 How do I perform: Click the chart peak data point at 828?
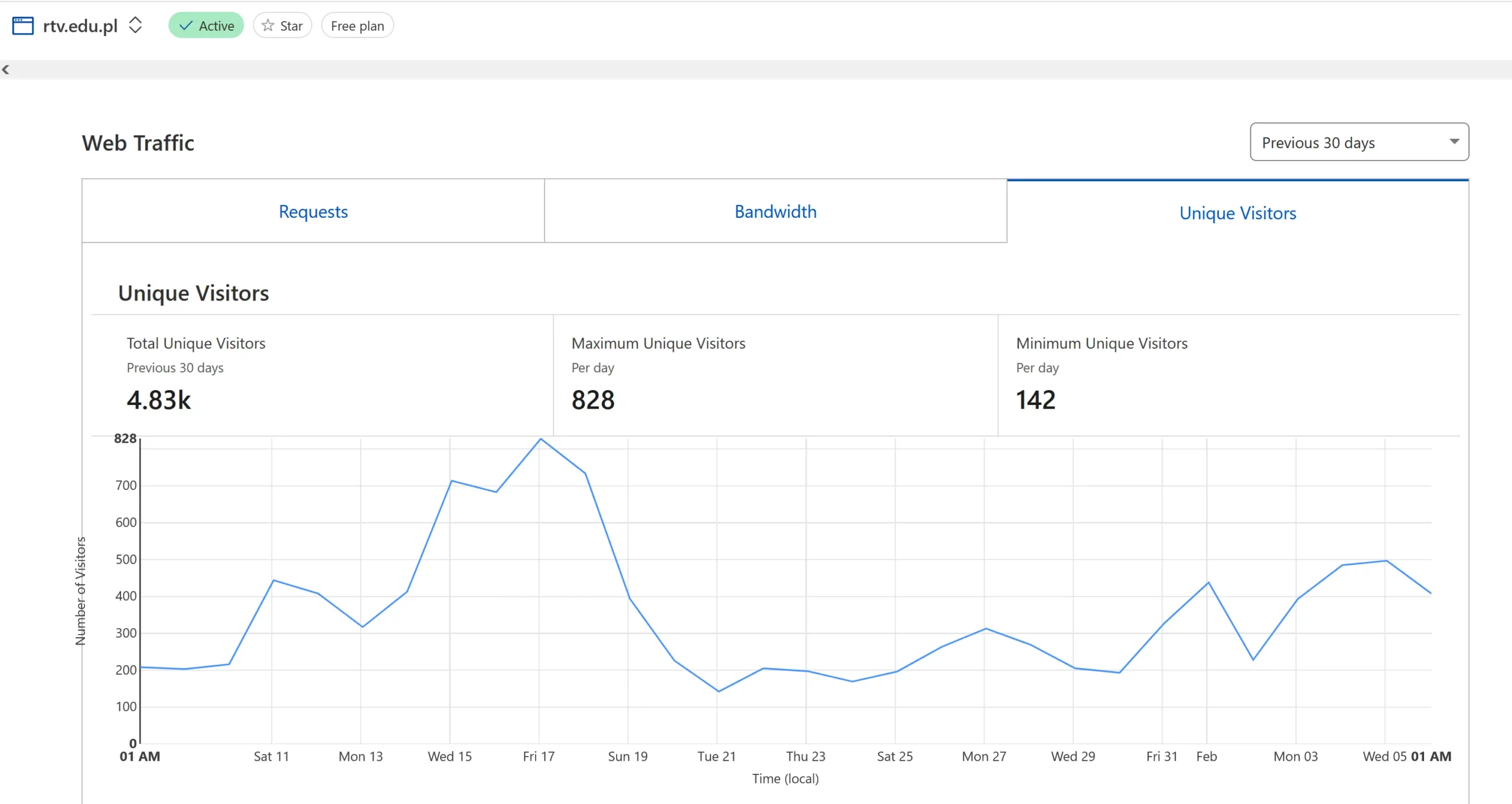tap(540, 439)
